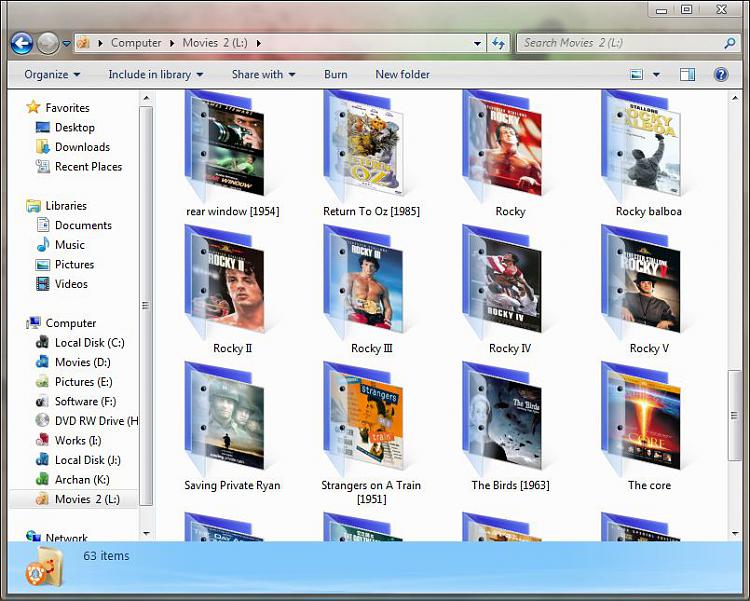The height and width of the screenshot is (601, 750).
Task: Open the Share with menu
Action: (x=264, y=74)
